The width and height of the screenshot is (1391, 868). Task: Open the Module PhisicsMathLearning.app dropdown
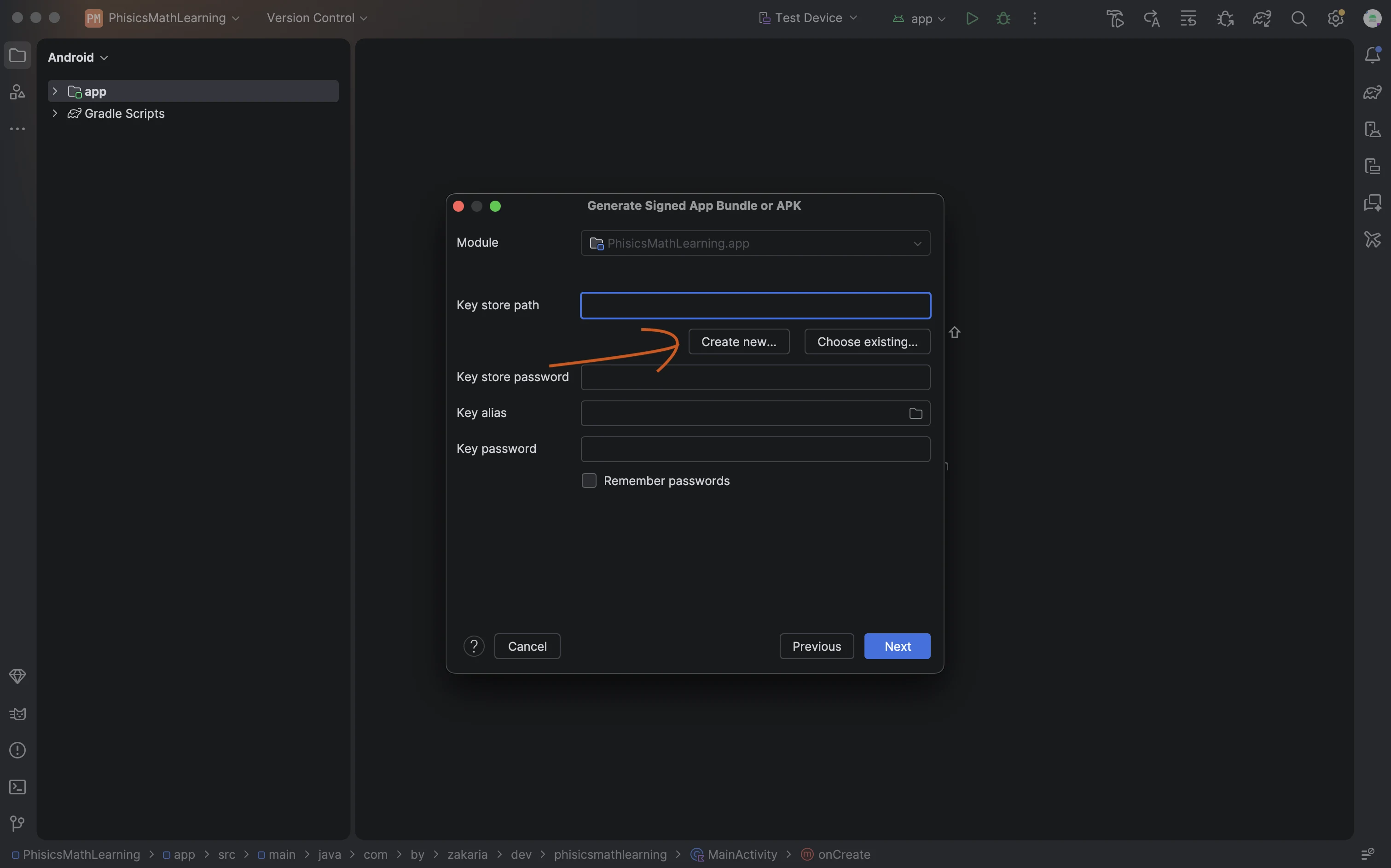click(x=755, y=243)
